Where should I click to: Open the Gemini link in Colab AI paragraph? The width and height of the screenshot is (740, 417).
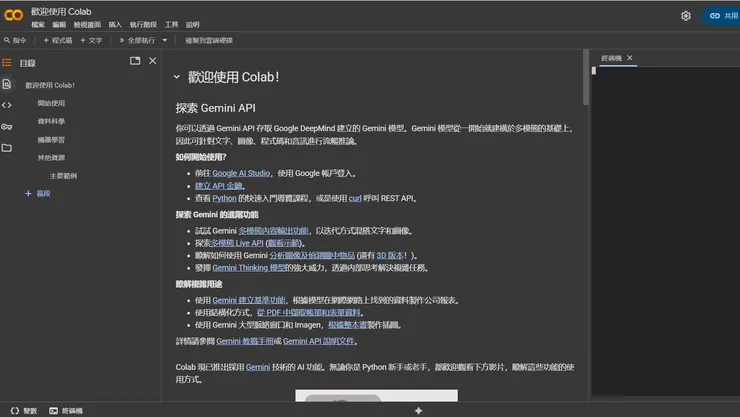tap(258, 367)
